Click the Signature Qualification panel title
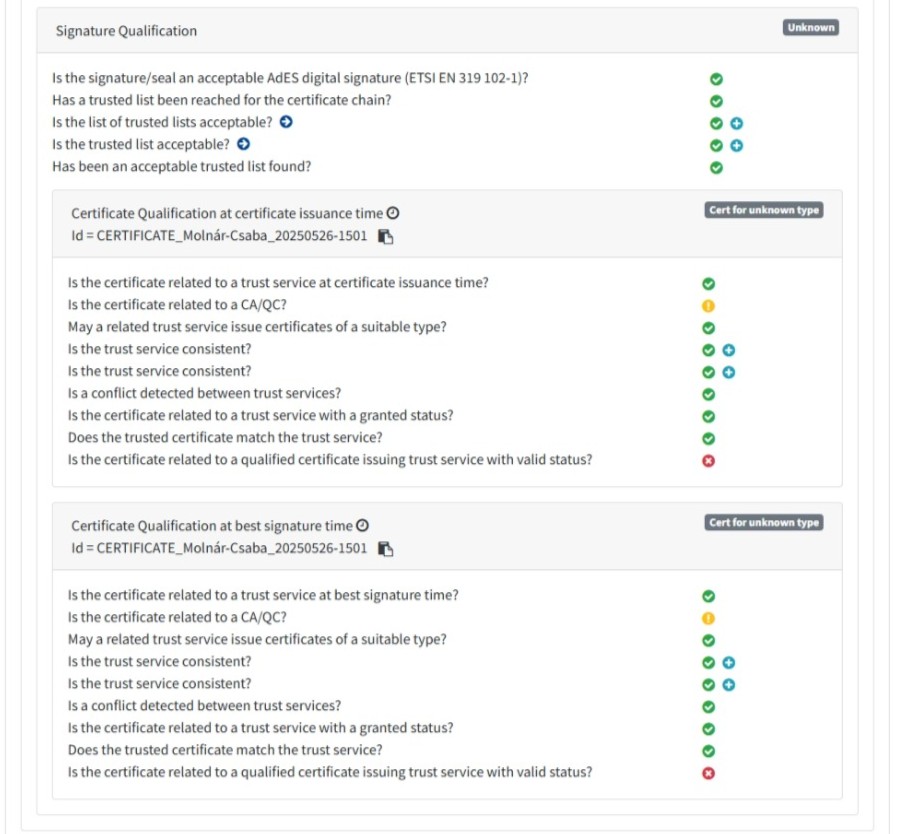The height and width of the screenshot is (834, 899). 126,31
